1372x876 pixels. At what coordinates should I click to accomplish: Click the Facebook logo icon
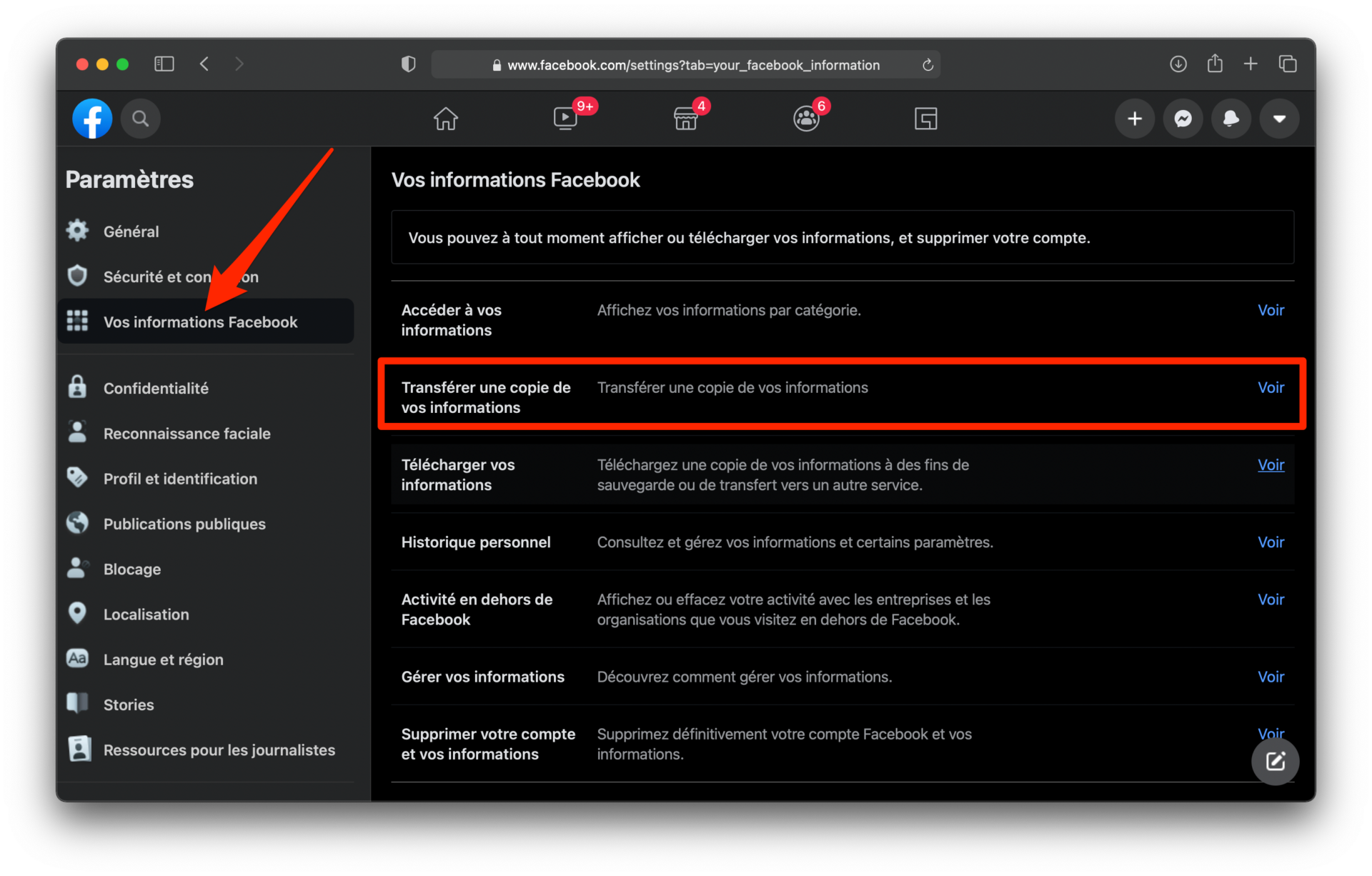click(92, 119)
